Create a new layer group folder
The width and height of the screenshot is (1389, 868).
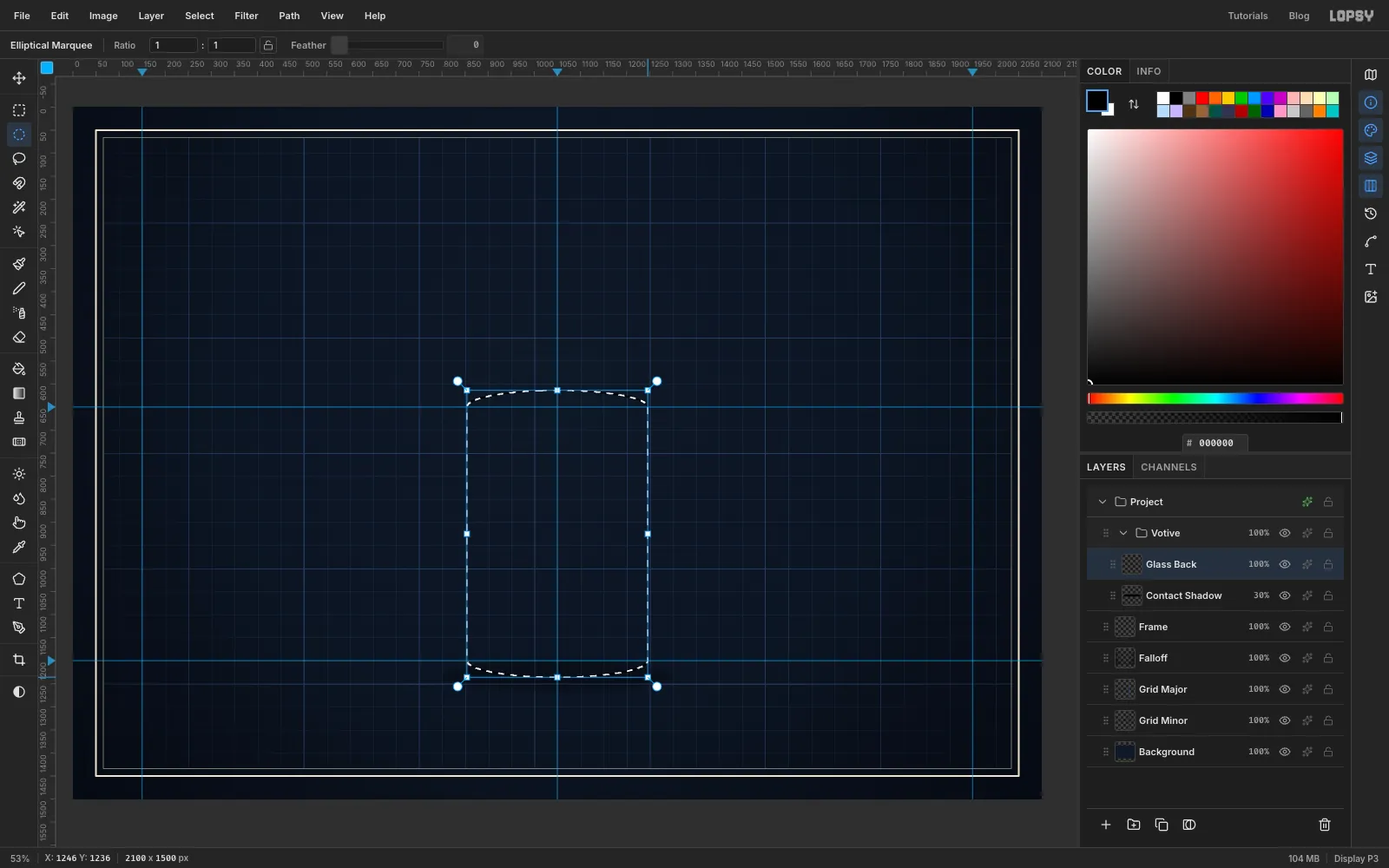click(x=1134, y=825)
